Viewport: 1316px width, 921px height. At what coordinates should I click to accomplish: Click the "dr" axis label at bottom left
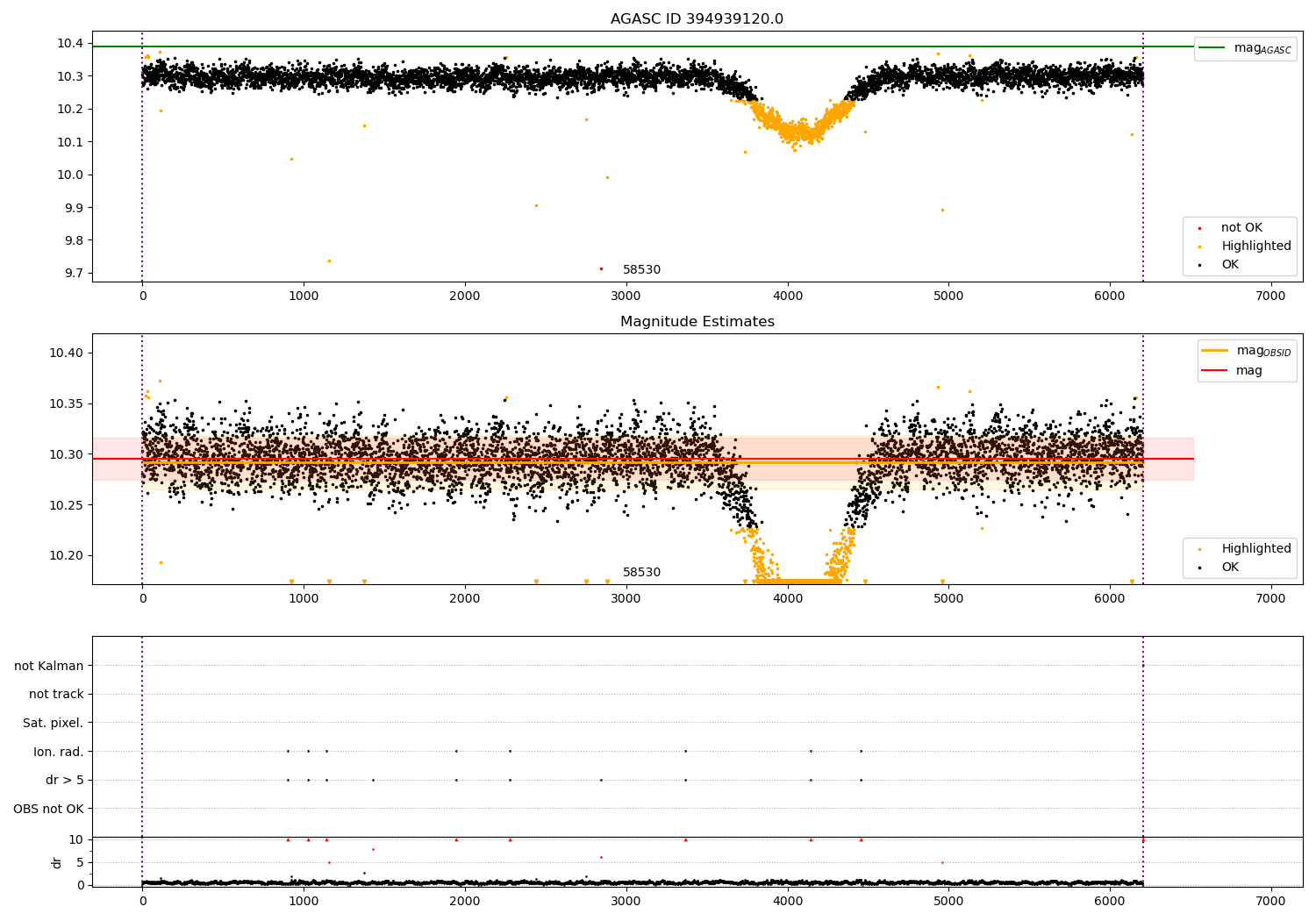pyautogui.click(x=57, y=862)
